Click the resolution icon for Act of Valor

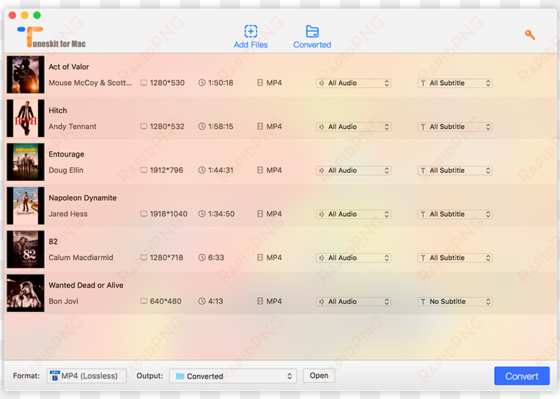[x=144, y=83]
